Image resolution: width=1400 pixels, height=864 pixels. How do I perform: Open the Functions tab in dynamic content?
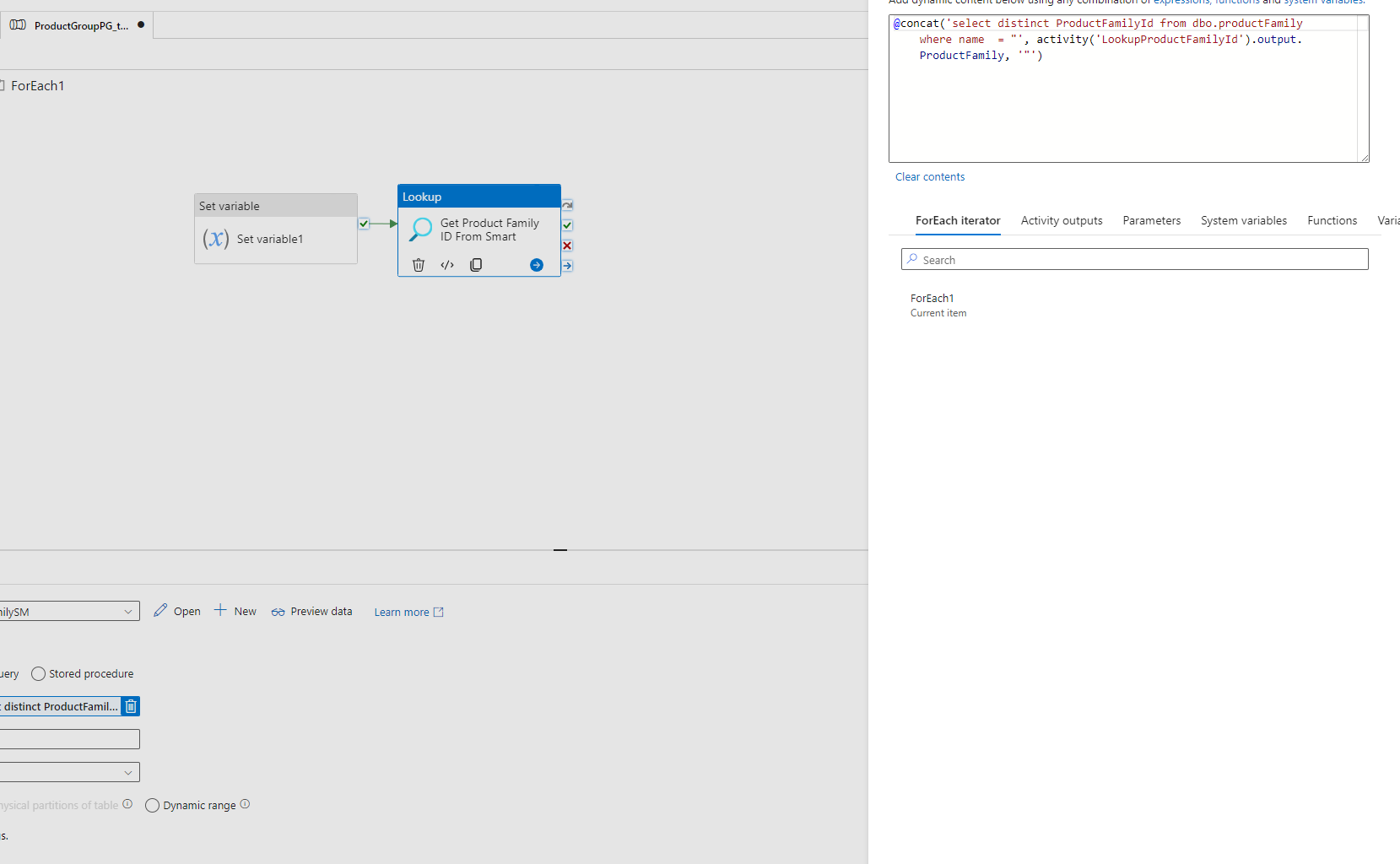pos(1332,220)
